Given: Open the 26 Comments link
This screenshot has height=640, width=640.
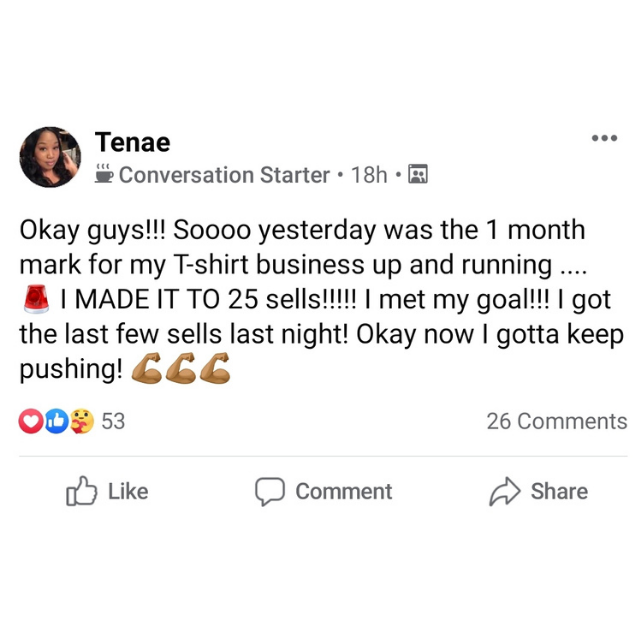Looking at the screenshot, I should tap(557, 421).
